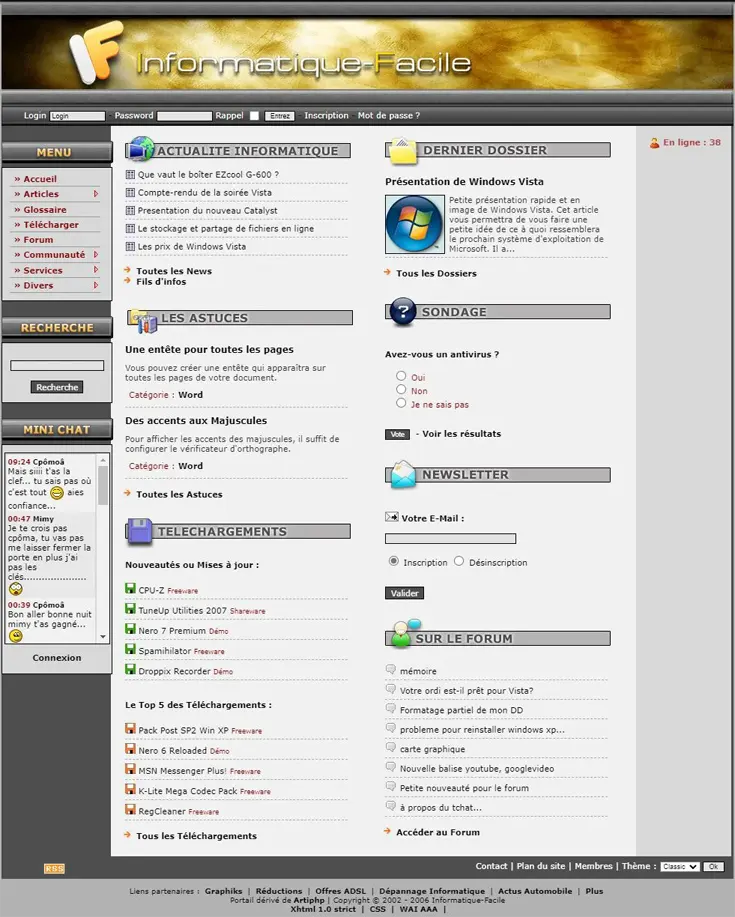
Task: Open the Glossaire menu item
Action: 45,210
